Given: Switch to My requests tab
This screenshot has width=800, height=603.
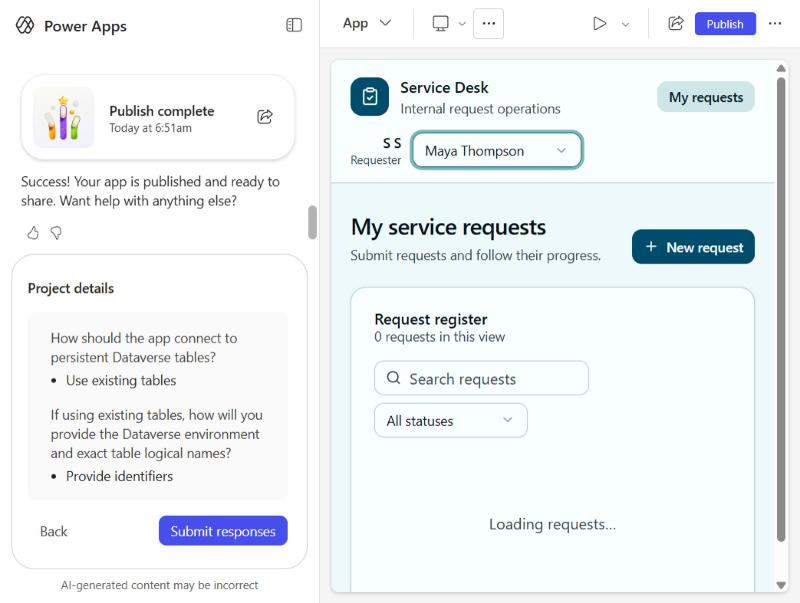Looking at the screenshot, I should 706,97.
